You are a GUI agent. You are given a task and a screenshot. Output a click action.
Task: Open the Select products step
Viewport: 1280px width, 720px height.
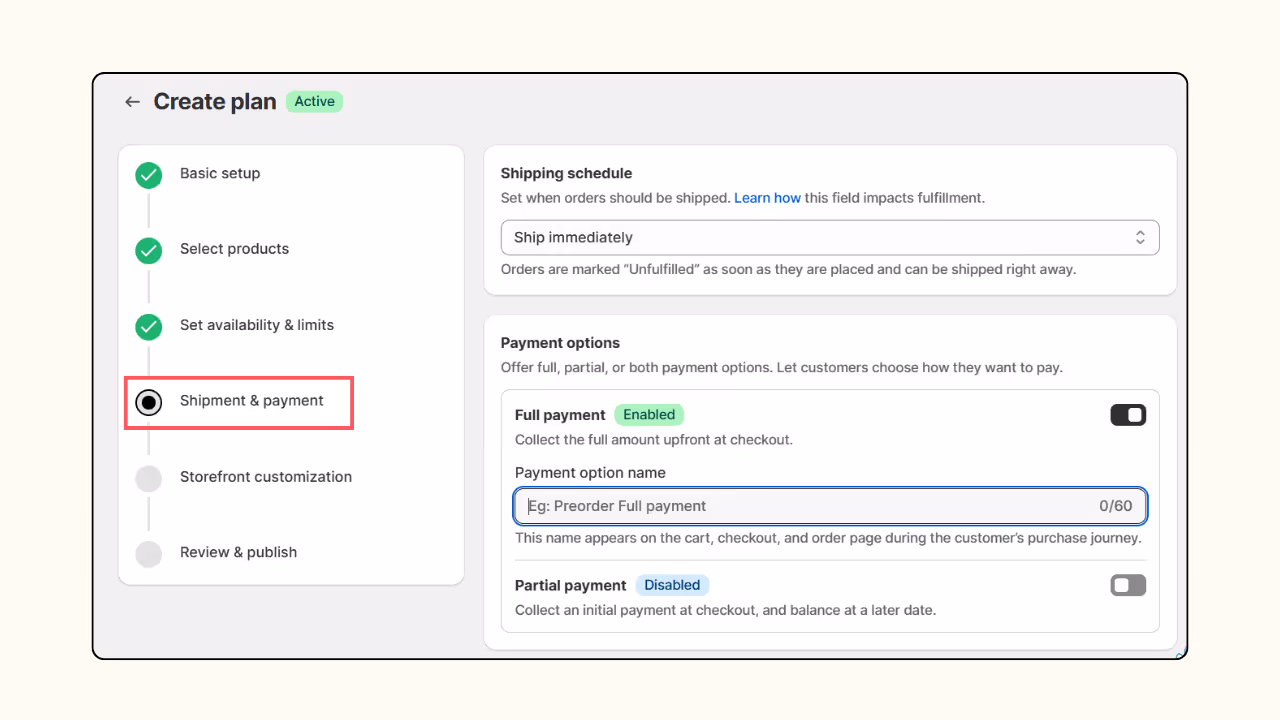coord(234,249)
